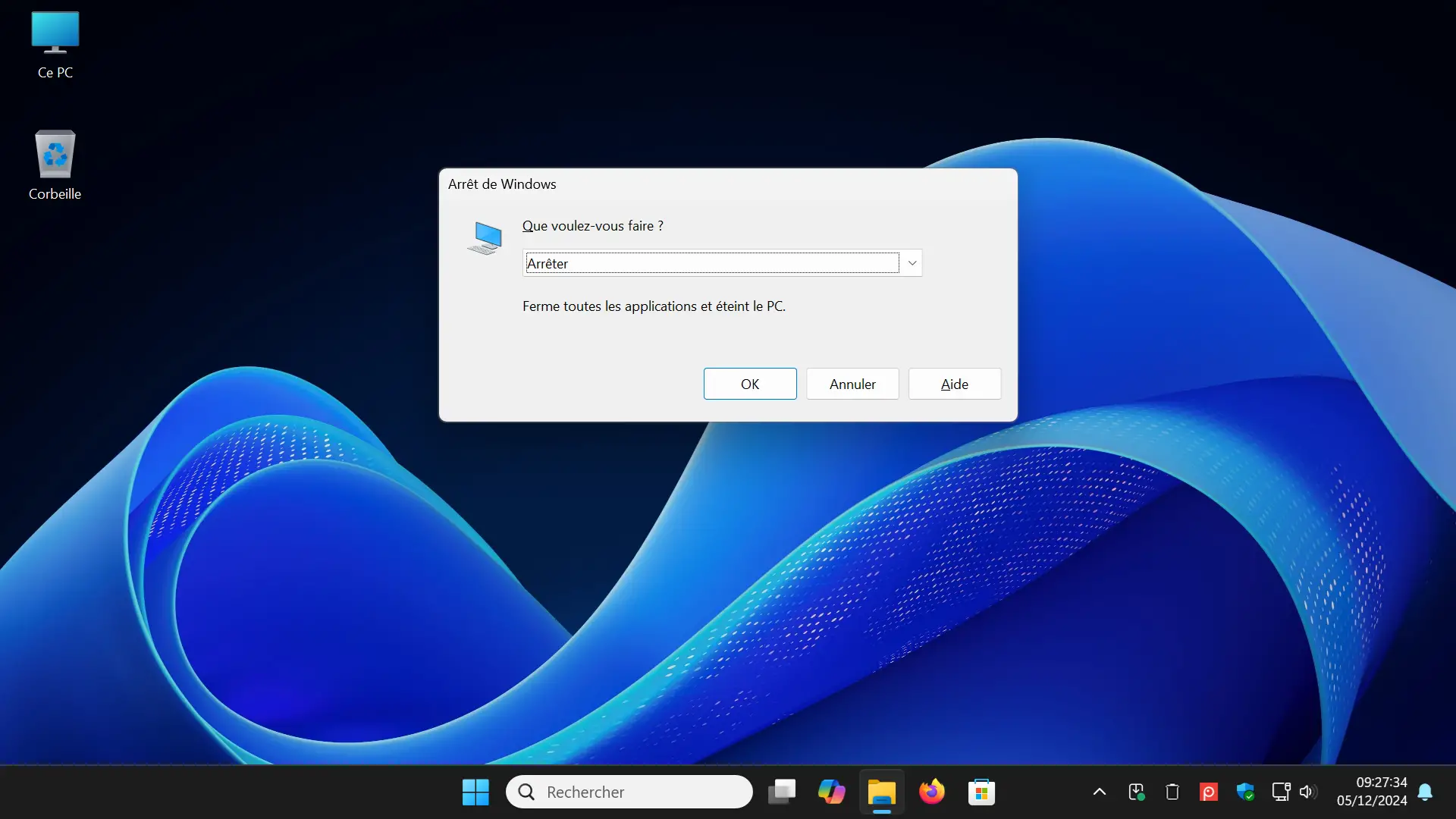Open the Windows Security tray icon
1456x819 pixels.
point(1245,792)
